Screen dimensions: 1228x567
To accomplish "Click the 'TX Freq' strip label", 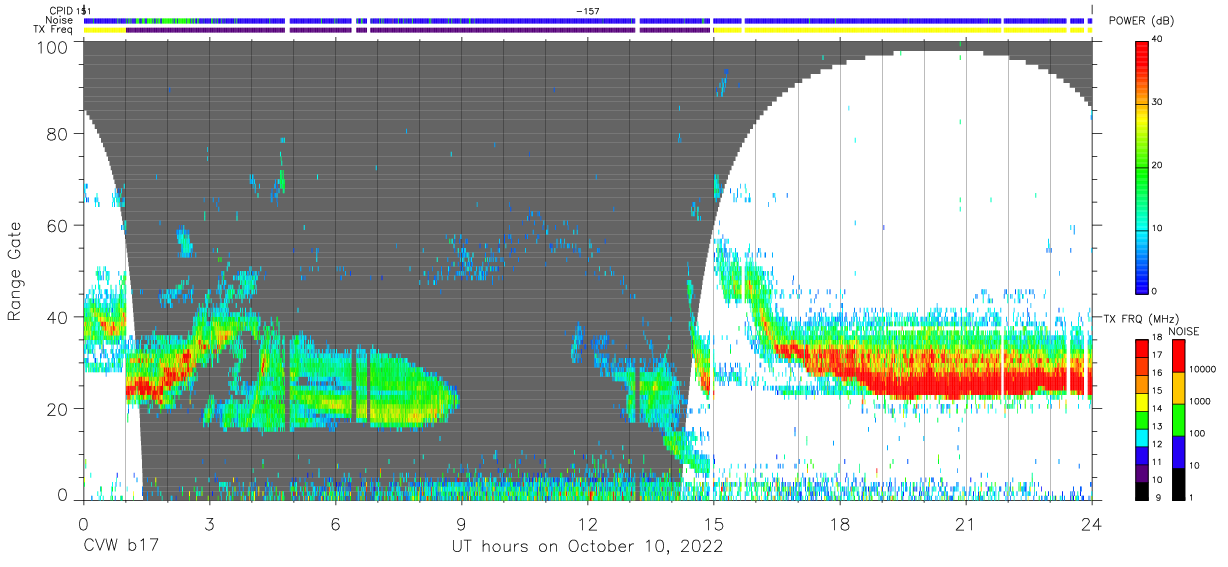I will (52, 30).
